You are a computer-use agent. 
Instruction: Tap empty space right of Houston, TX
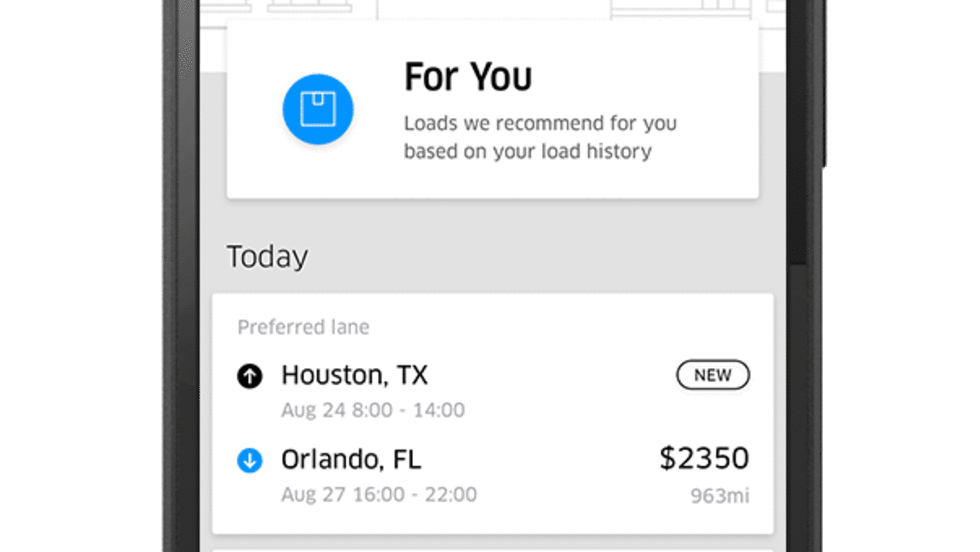[x=550, y=375]
